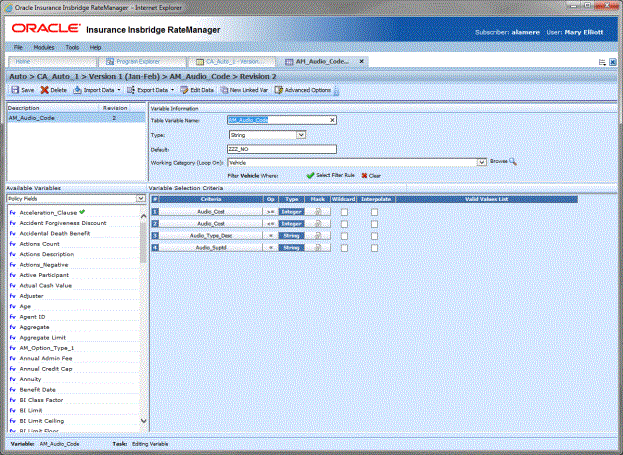Click the Available Variables scrollbar thumb
This screenshot has width=623, height=455.
(143, 241)
